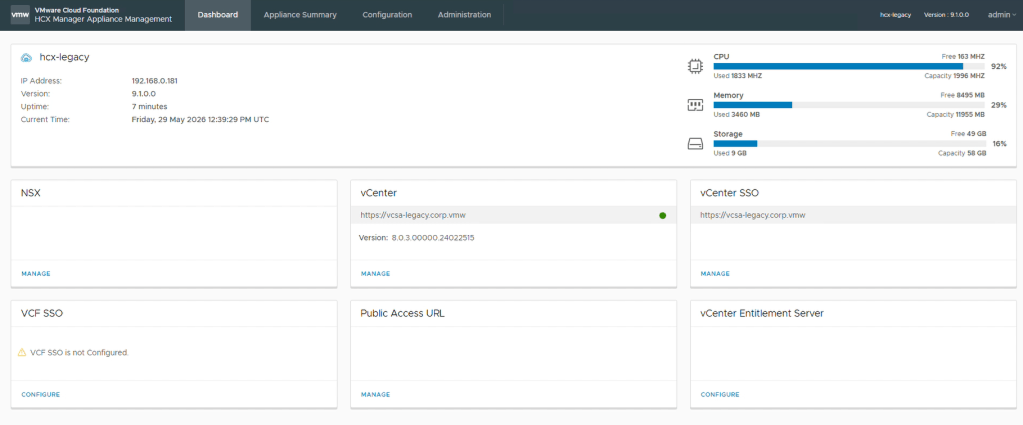Click the Storage drive icon
The height and width of the screenshot is (425, 1023).
pos(695,144)
